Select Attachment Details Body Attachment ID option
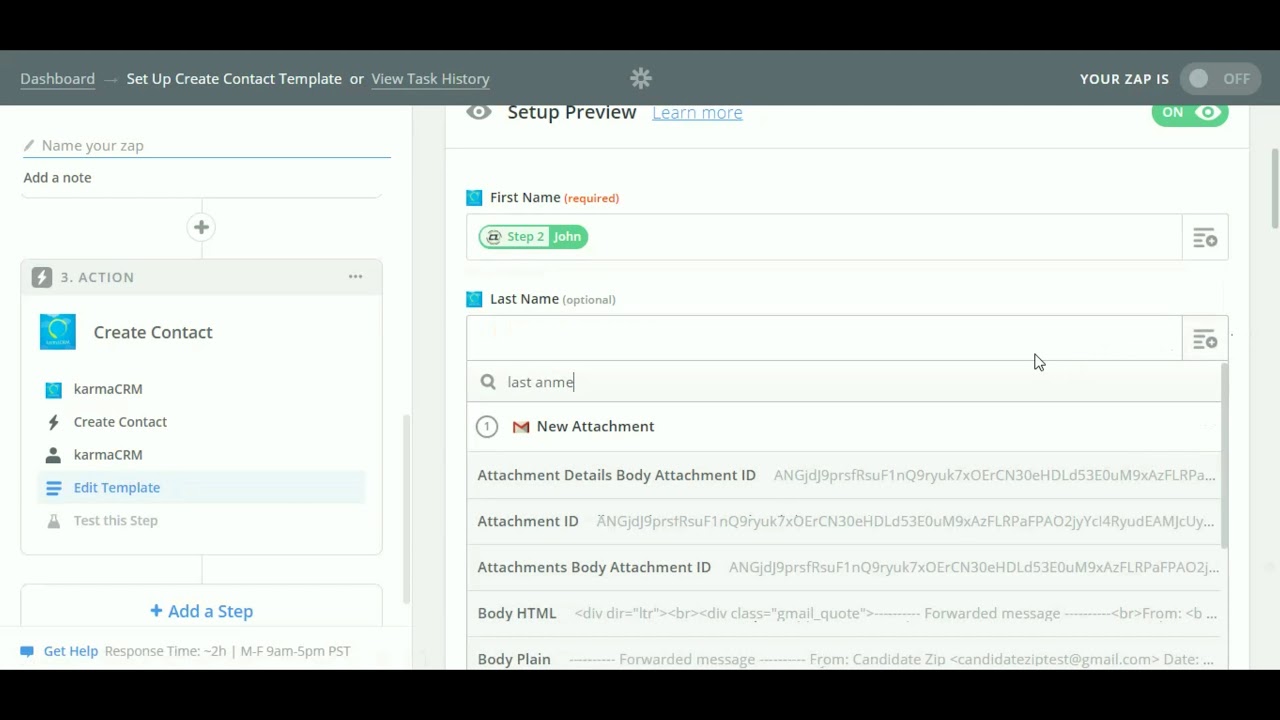 (844, 475)
